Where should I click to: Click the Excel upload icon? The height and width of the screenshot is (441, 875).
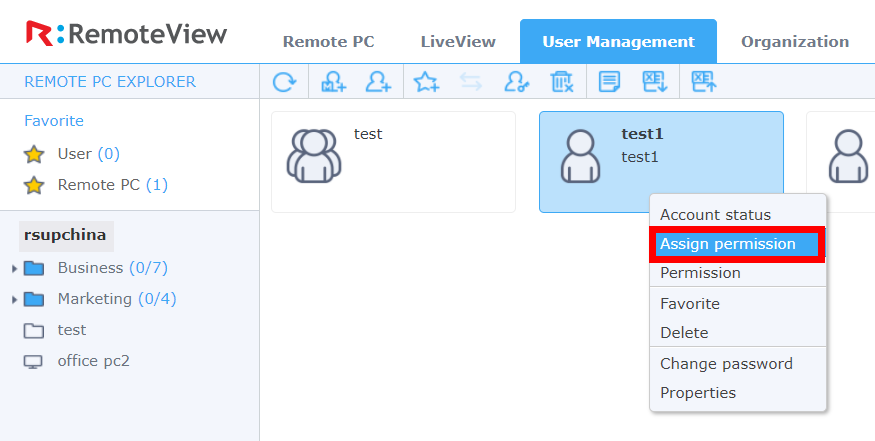point(704,82)
